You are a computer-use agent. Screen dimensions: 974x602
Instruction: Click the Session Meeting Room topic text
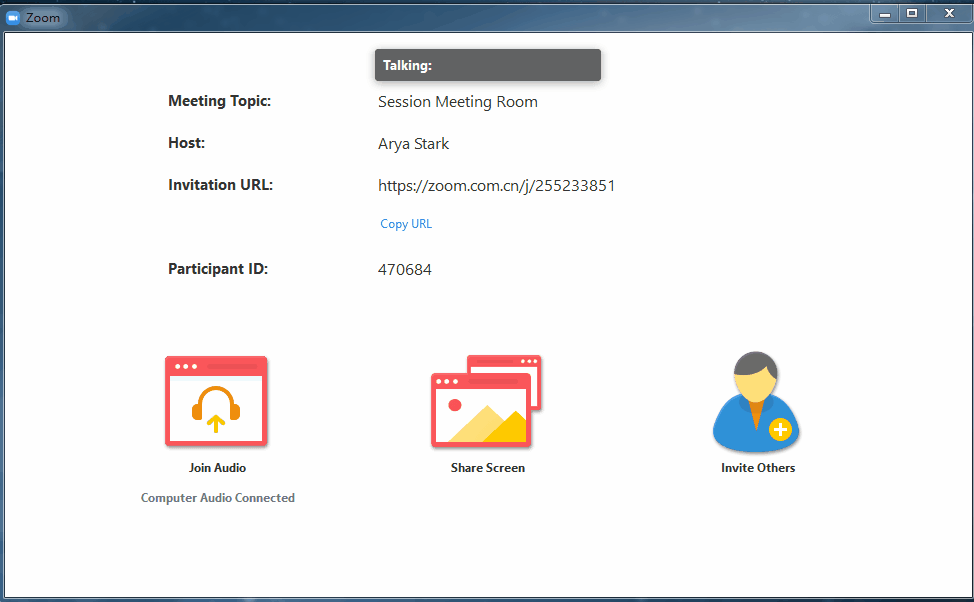tap(458, 102)
